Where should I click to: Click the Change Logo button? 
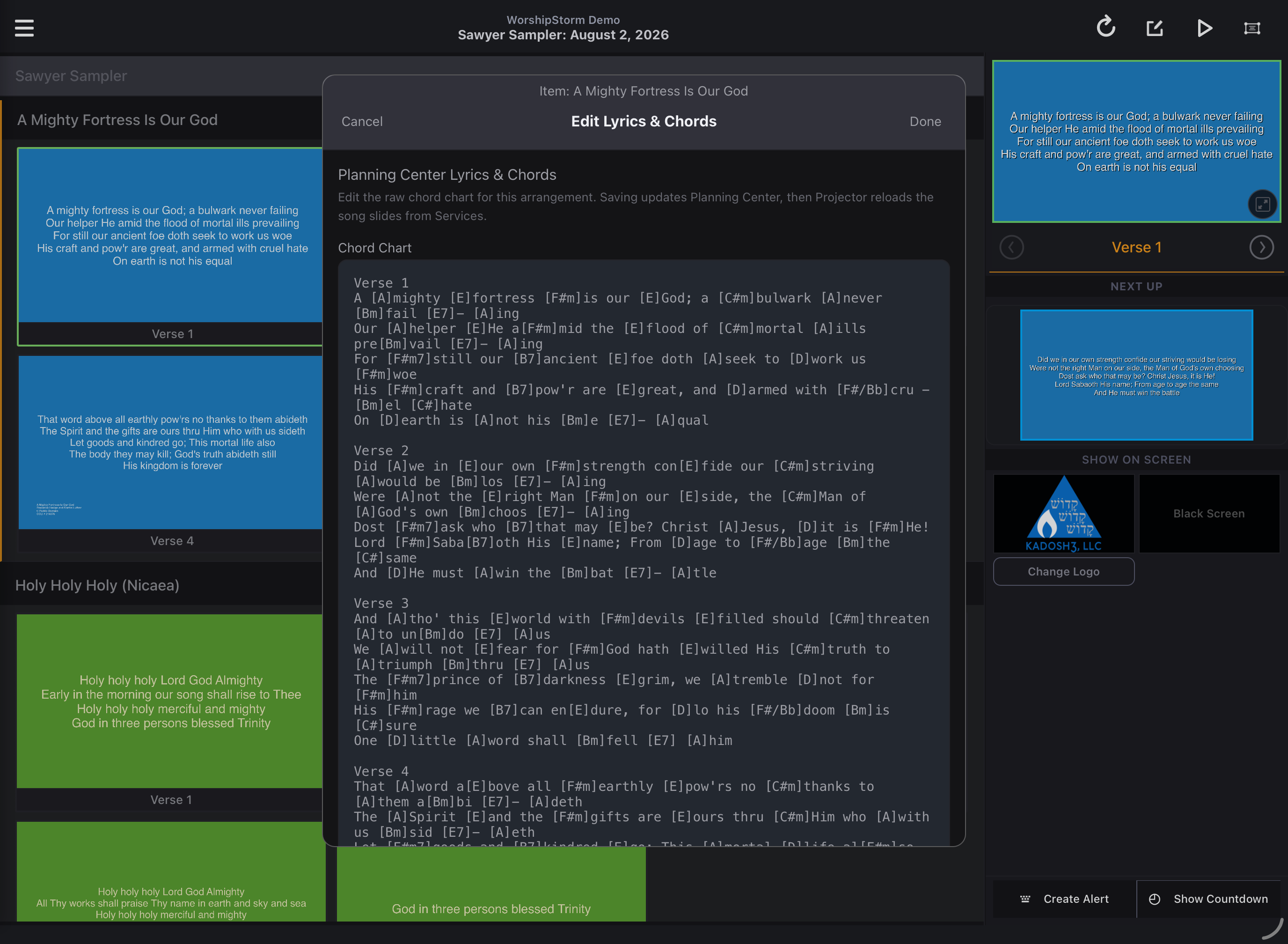[x=1063, y=571]
